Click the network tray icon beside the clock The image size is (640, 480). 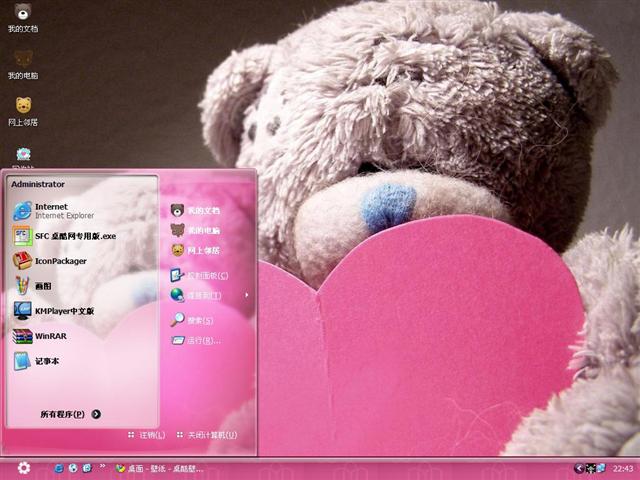(x=601, y=468)
